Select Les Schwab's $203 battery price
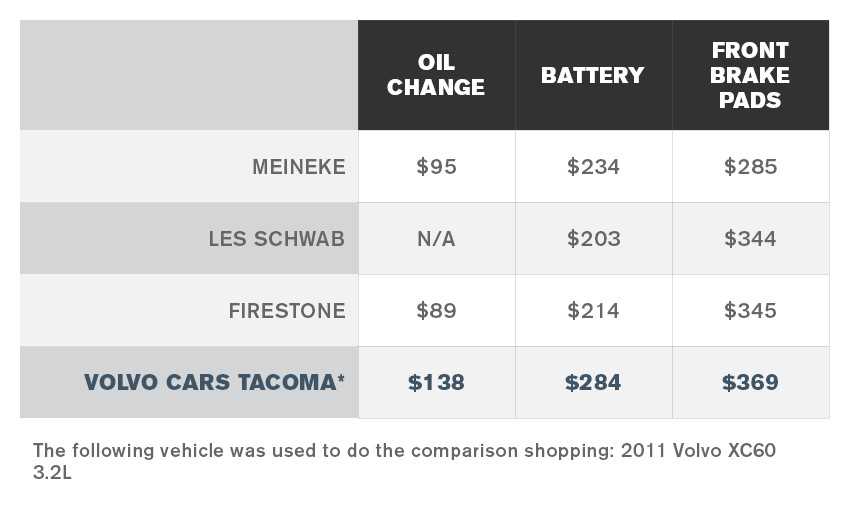Screen dimensions: 850x525 coord(594,239)
